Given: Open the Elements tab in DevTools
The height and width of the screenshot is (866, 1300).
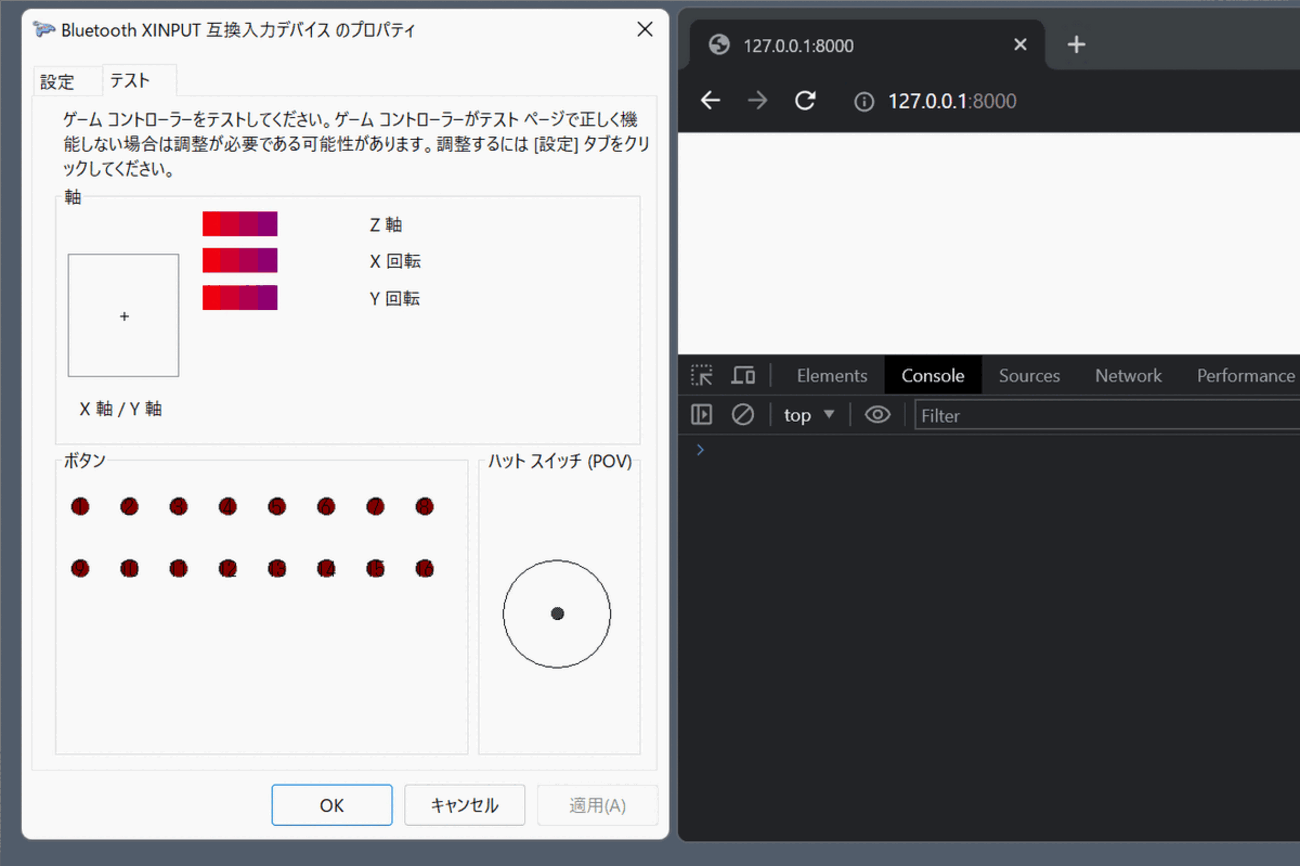Looking at the screenshot, I should (832, 376).
